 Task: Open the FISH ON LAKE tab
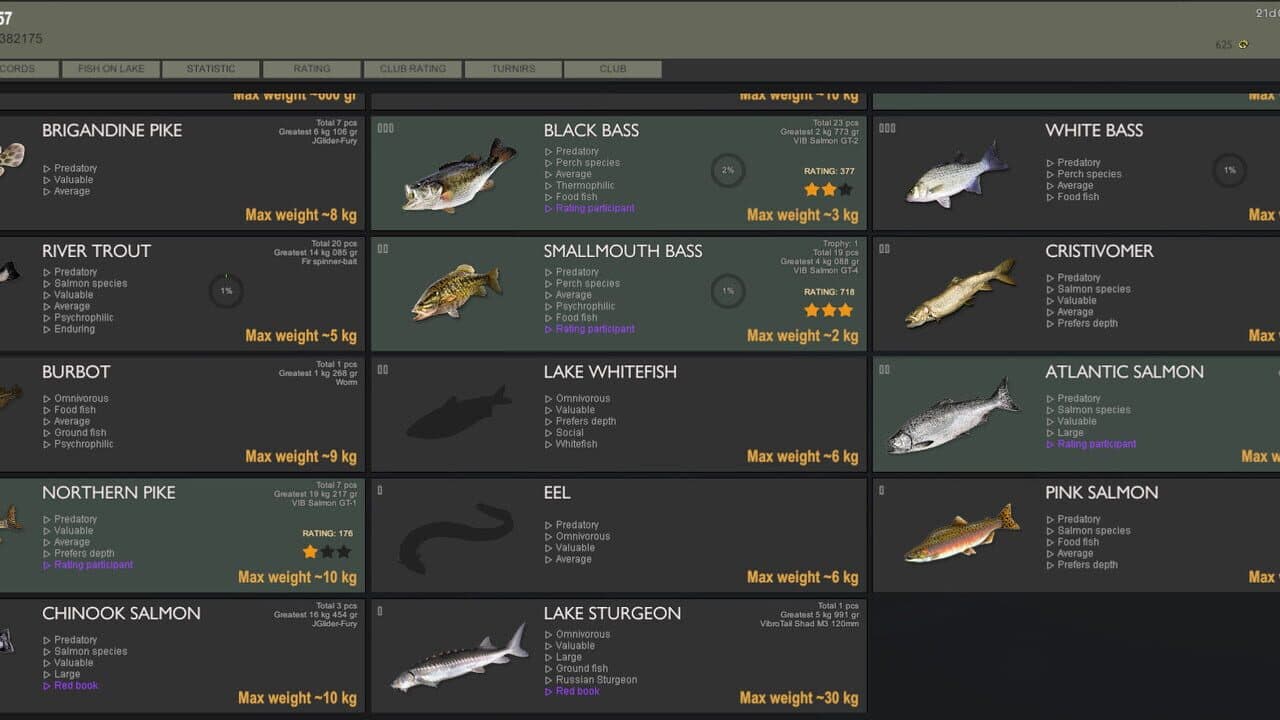pyautogui.click(x=111, y=69)
